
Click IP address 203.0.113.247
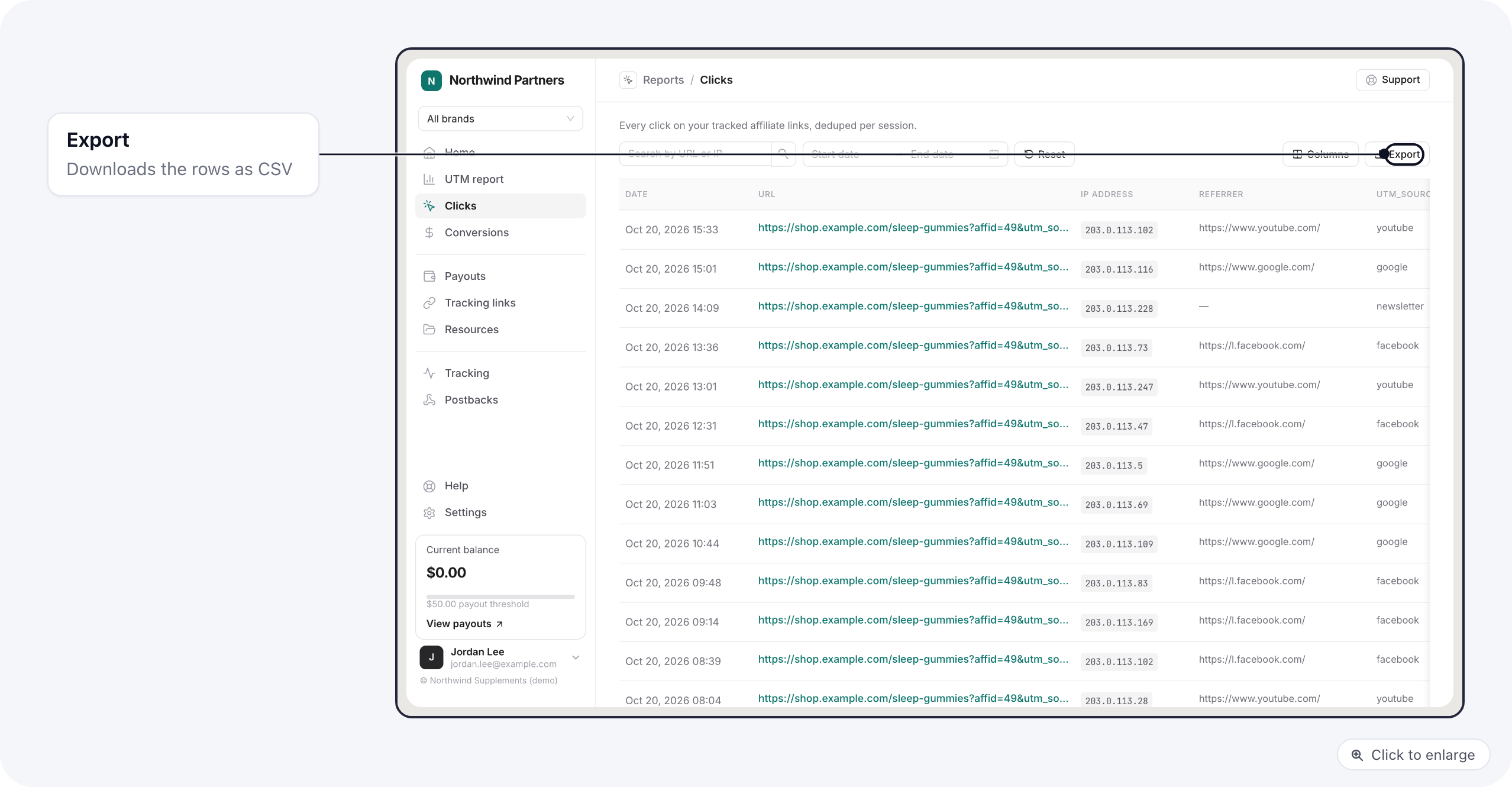point(1119,387)
